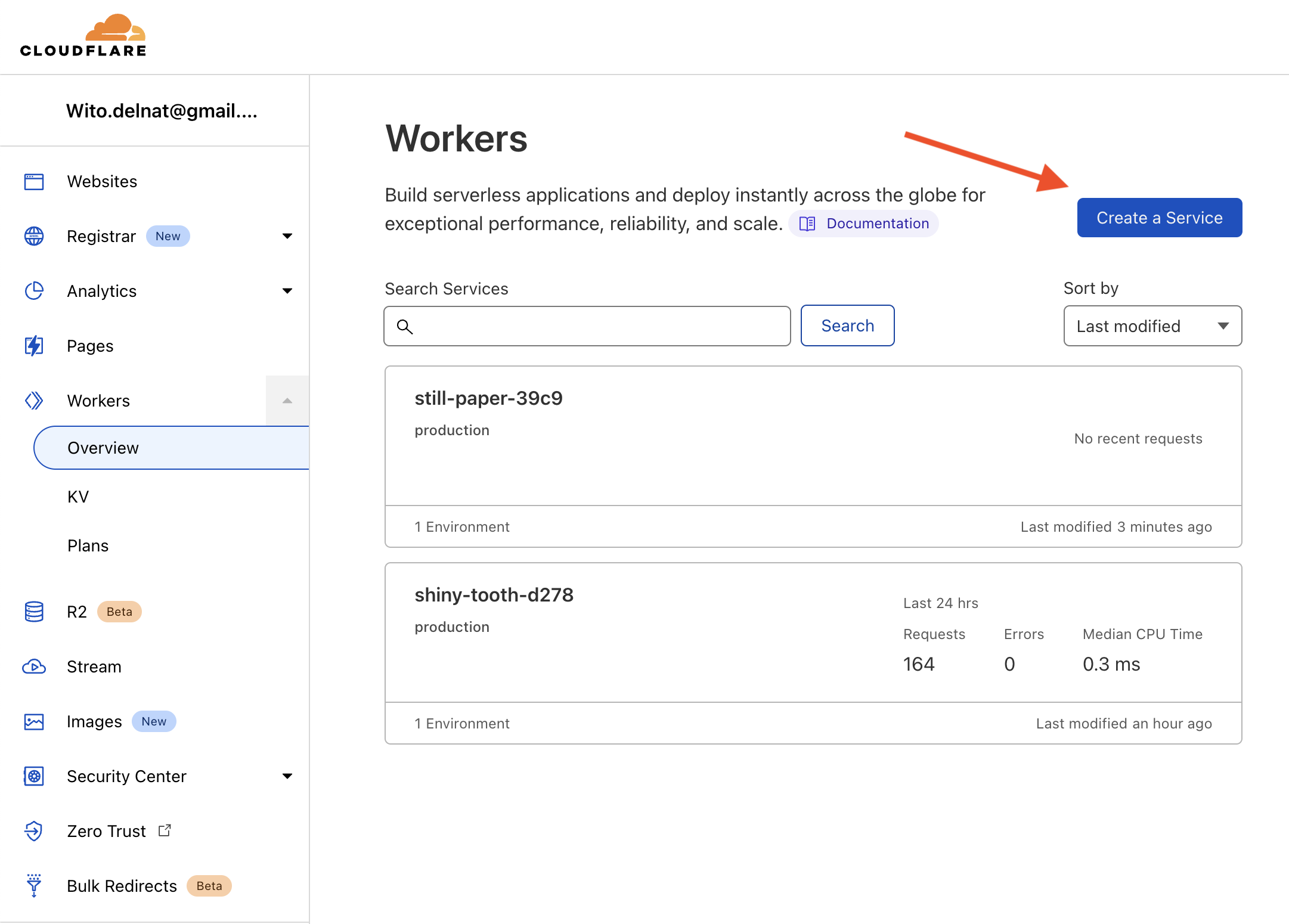The width and height of the screenshot is (1289, 924).
Task: Click 'Last modified an hour ago' text
Action: pos(1124,724)
